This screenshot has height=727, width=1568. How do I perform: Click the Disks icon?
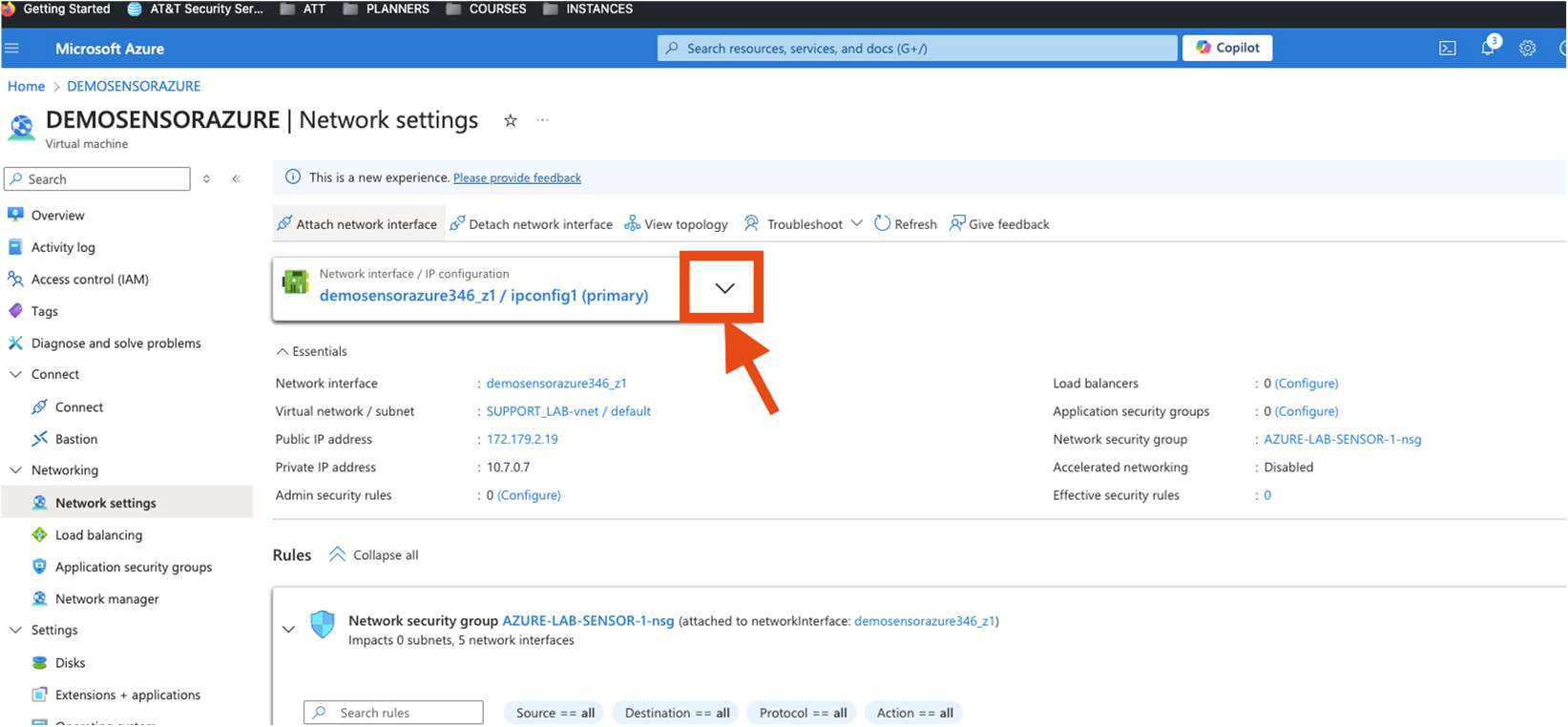(x=39, y=663)
